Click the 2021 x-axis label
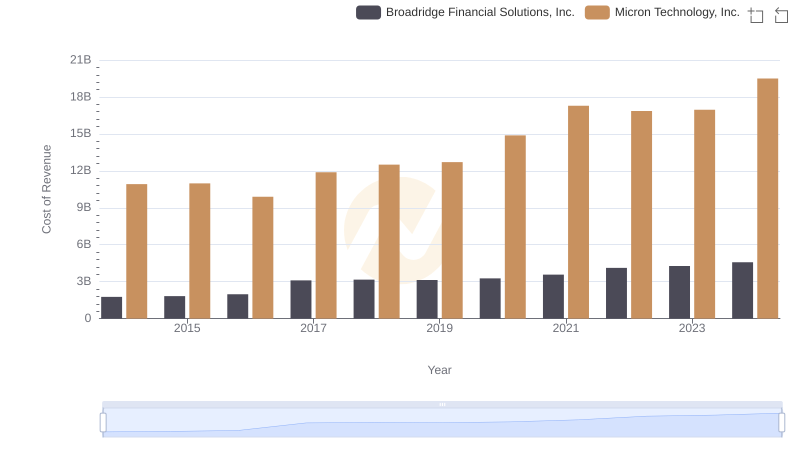Viewport: 800px width, 461px height. [566, 328]
